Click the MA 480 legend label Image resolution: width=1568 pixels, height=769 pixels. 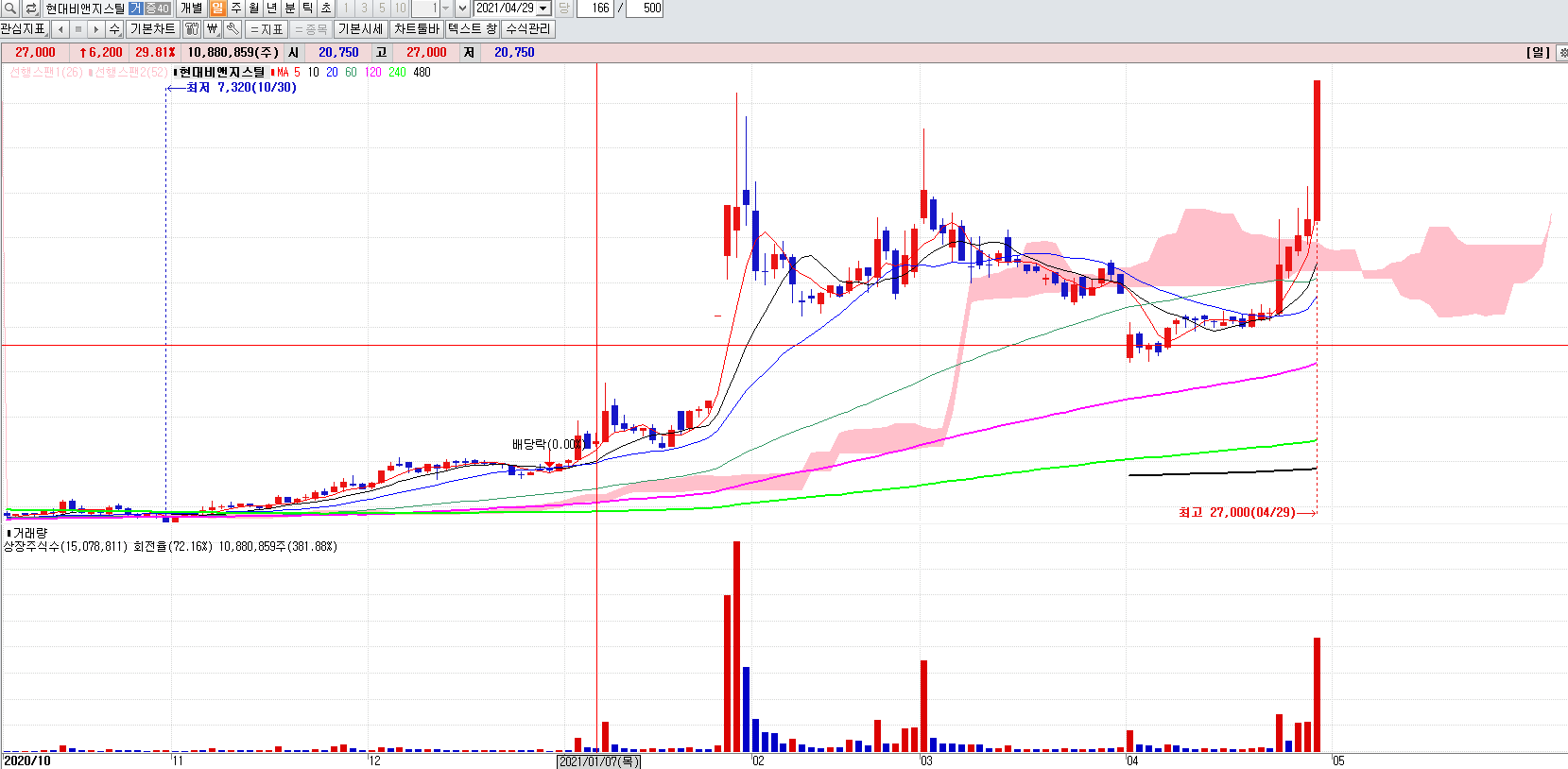coord(422,73)
